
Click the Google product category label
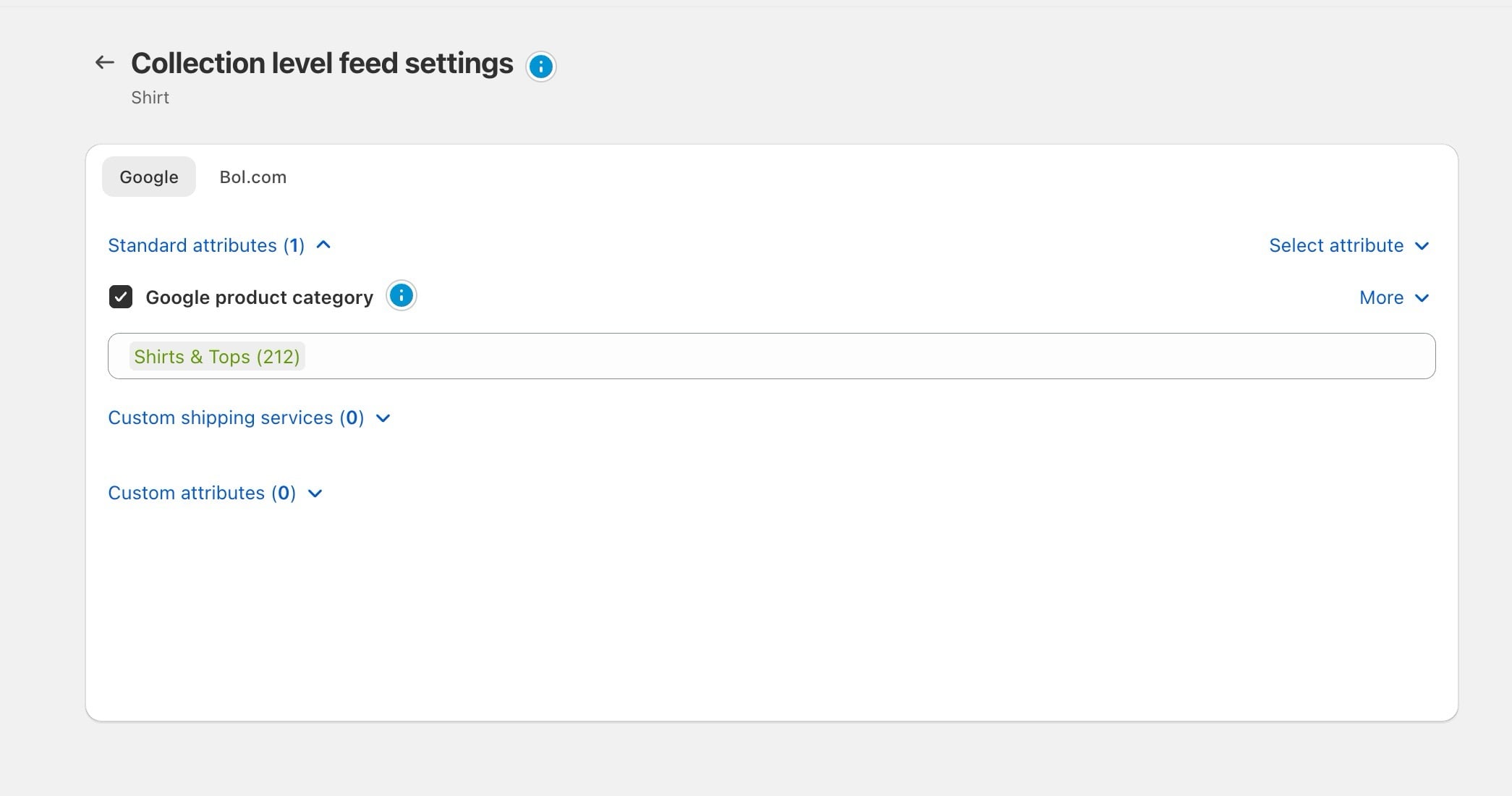[x=260, y=297]
